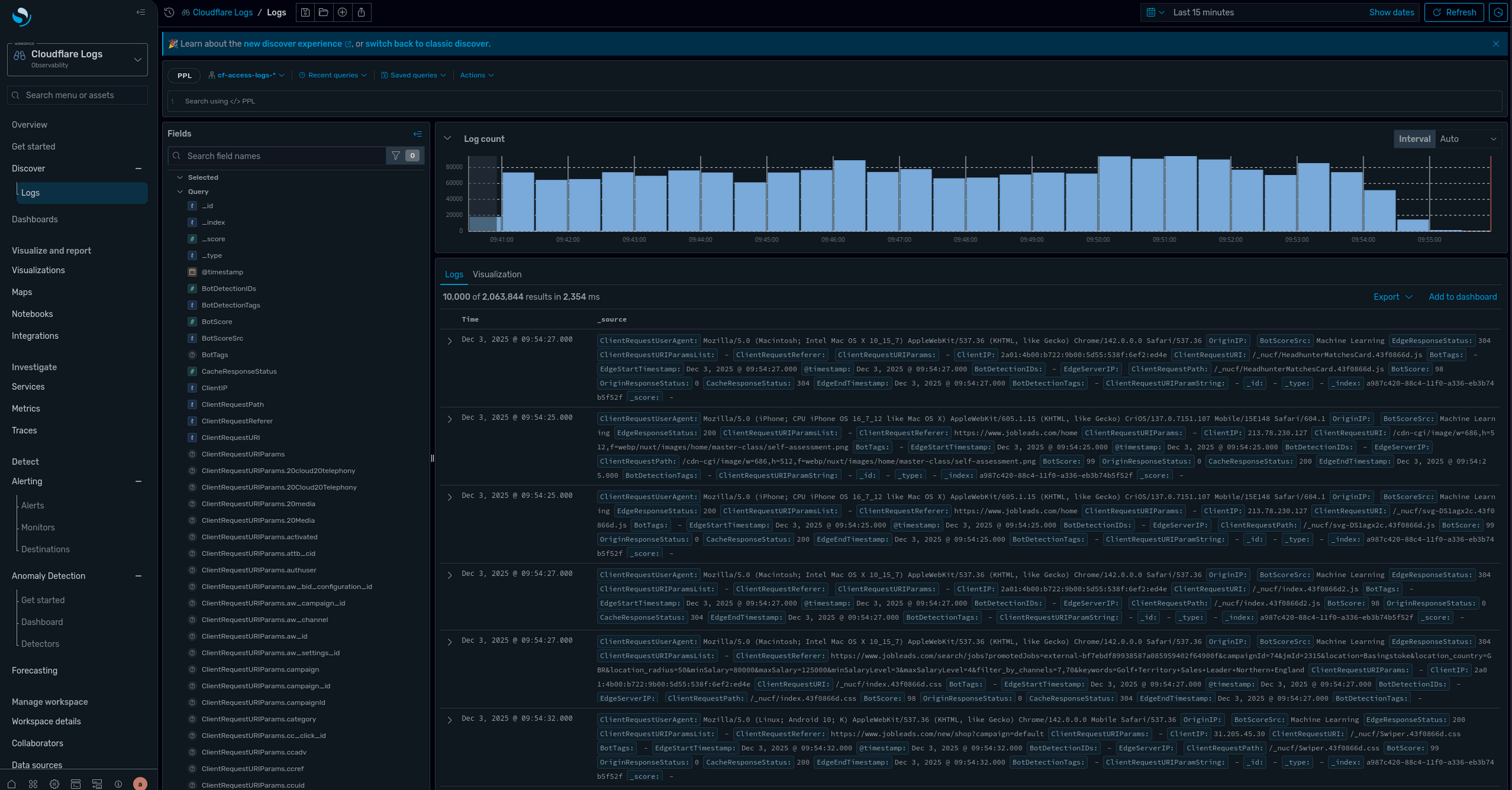Click the home icon in bottom bar
1512x790 pixels.
point(11,784)
